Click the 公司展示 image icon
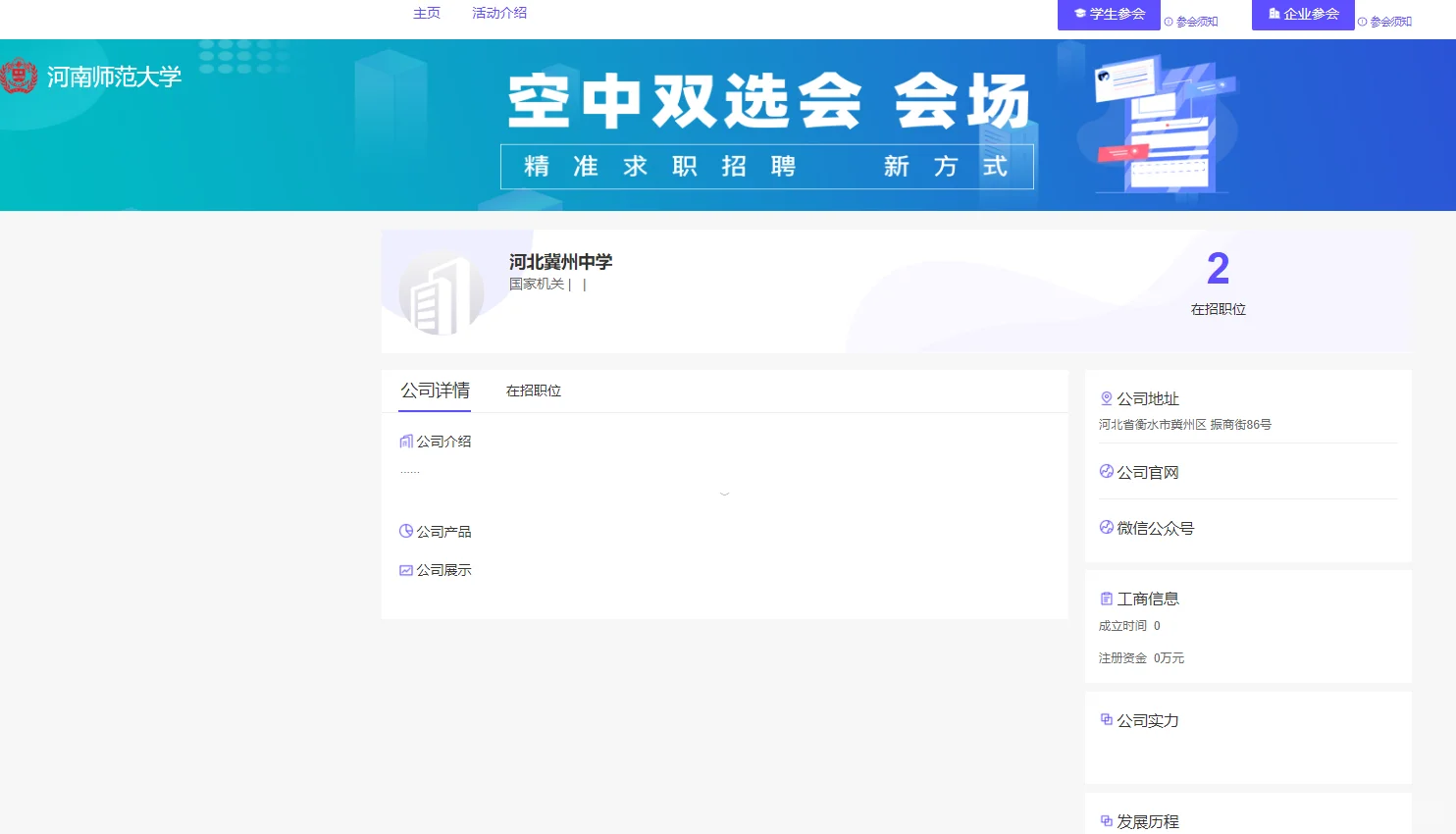The width and height of the screenshot is (1456, 834). [x=406, y=569]
